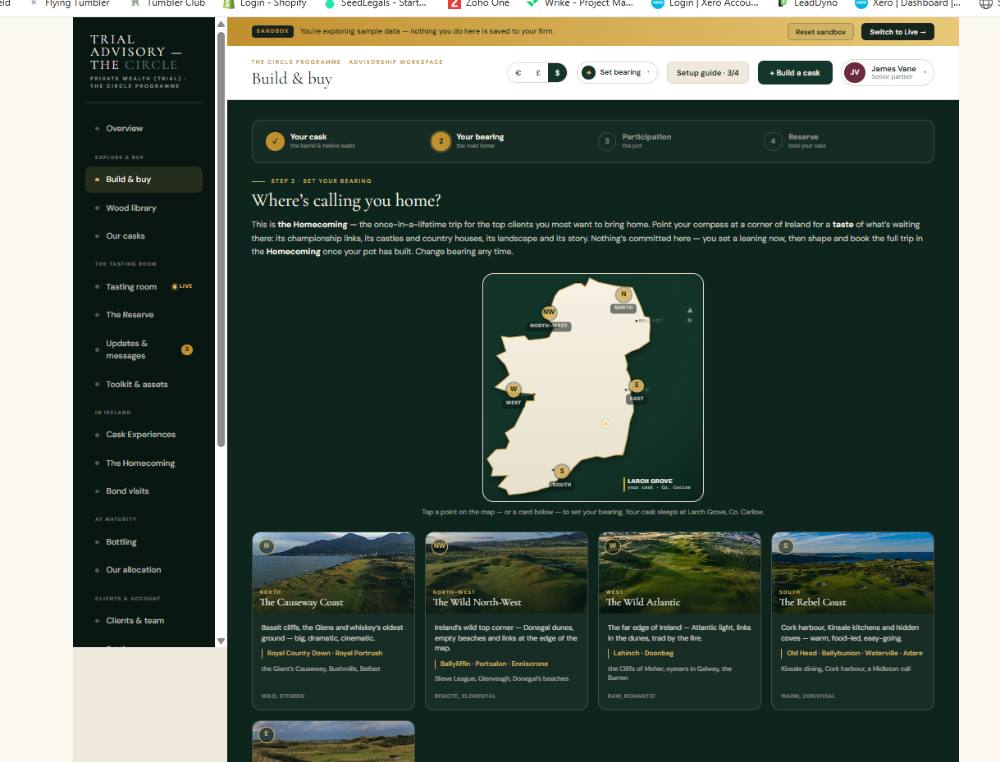Click the checkmark circle of Your cask step

(275, 141)
